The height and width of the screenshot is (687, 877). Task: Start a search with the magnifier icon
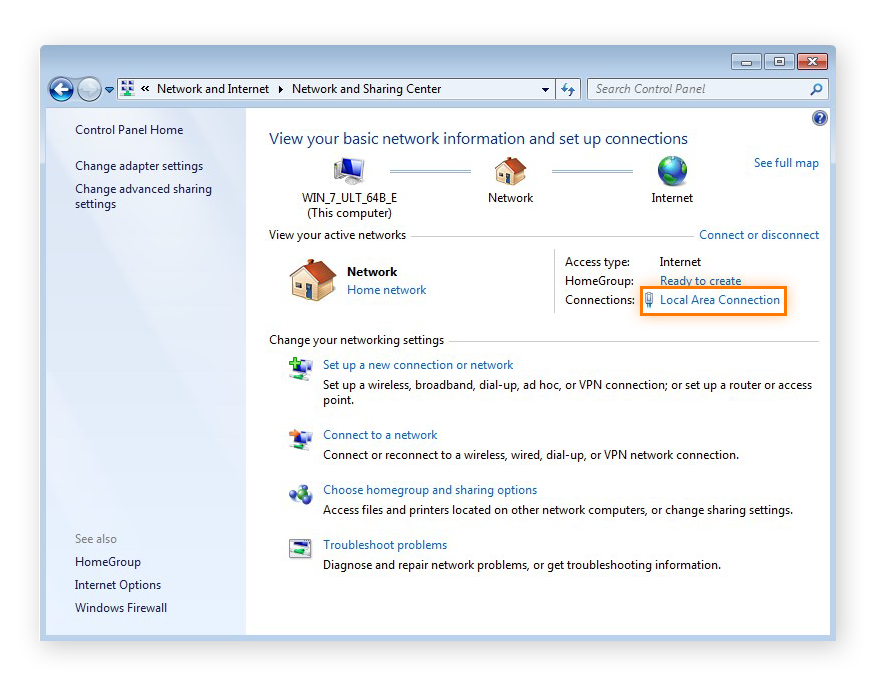click(816, 89)
